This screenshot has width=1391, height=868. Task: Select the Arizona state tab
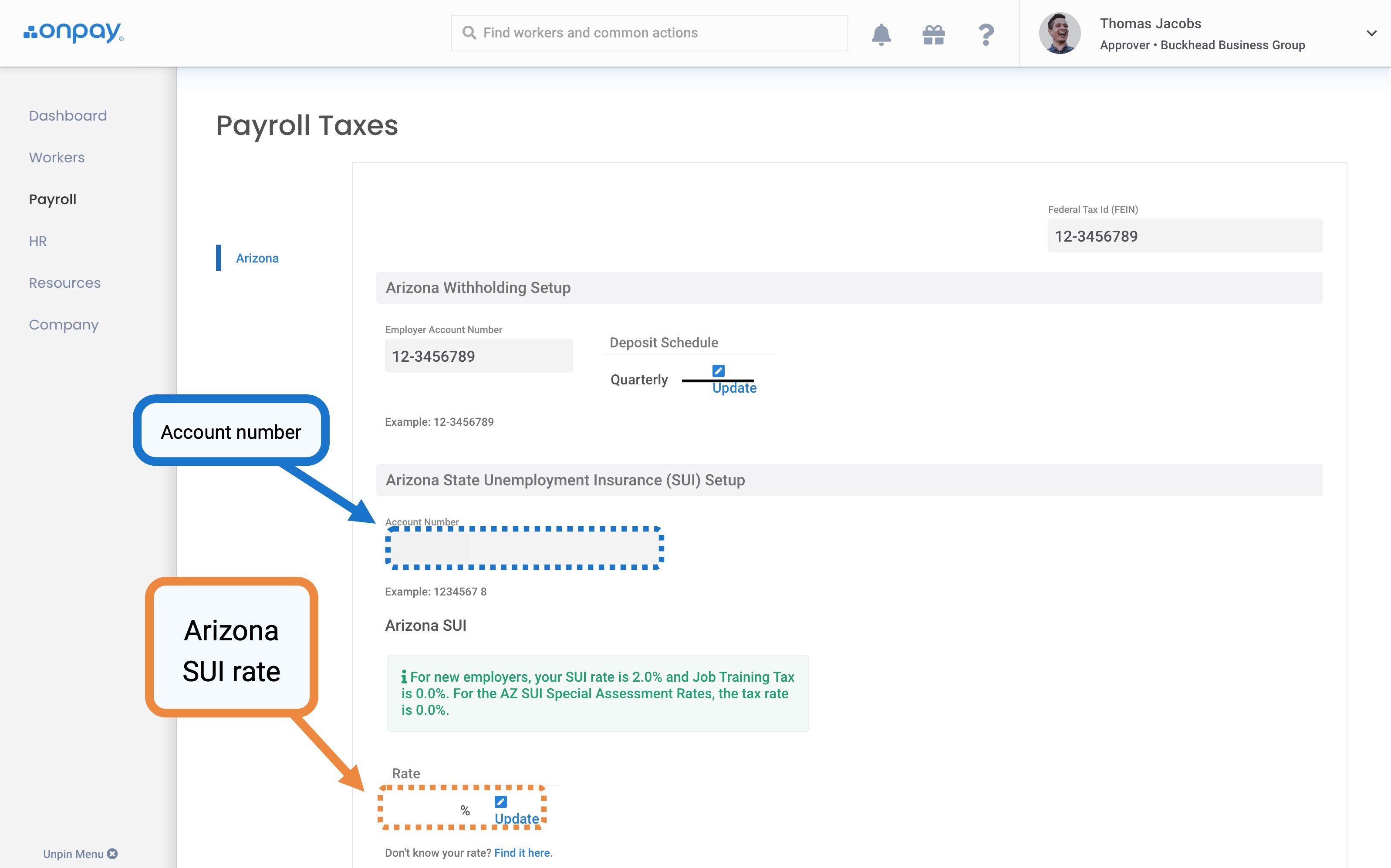(x=257, y=258)
